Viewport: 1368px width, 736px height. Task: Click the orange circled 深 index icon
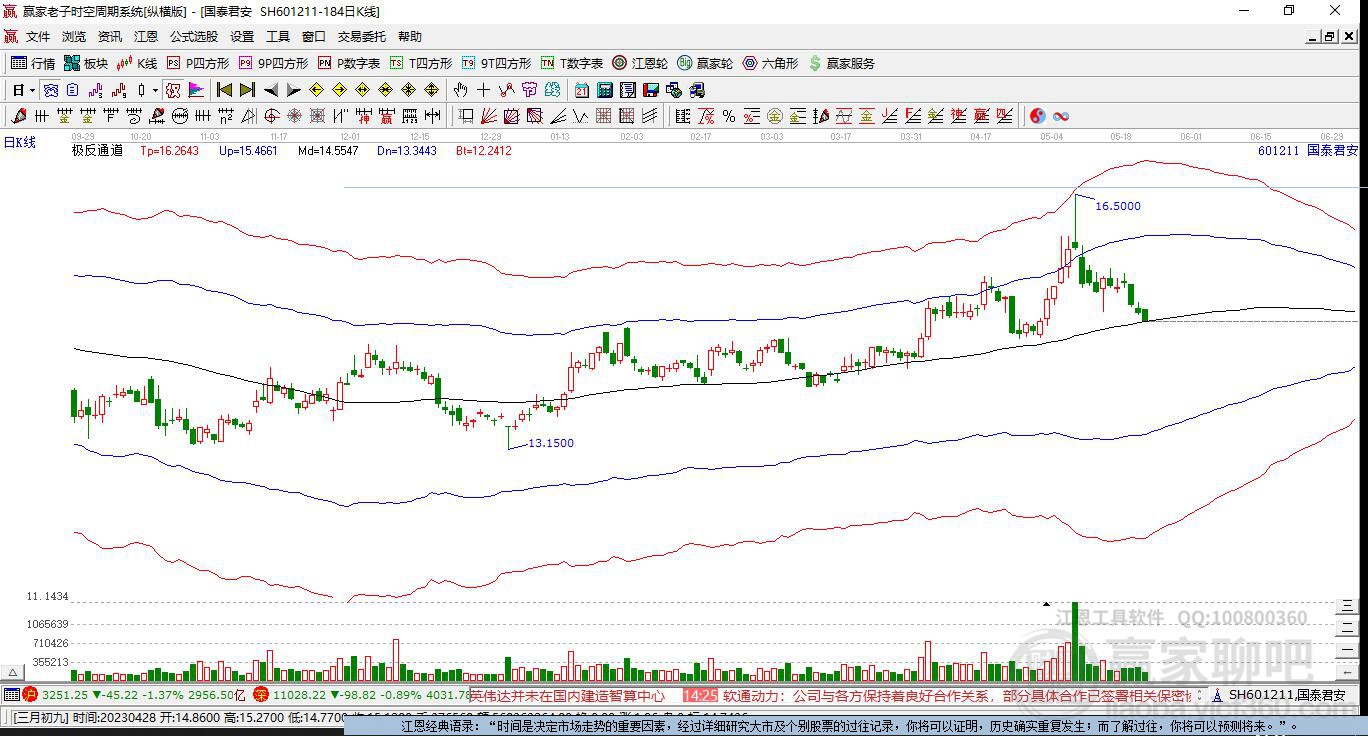click(261, 694)
